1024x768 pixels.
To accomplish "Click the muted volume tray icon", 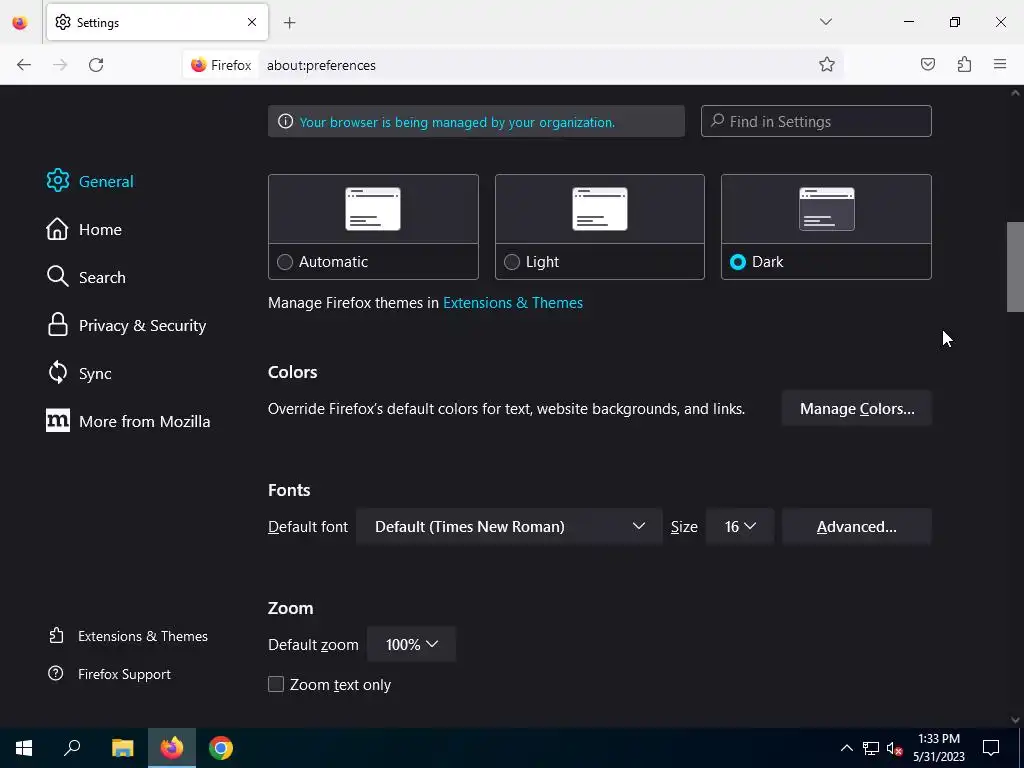I will tap(894, 748).
